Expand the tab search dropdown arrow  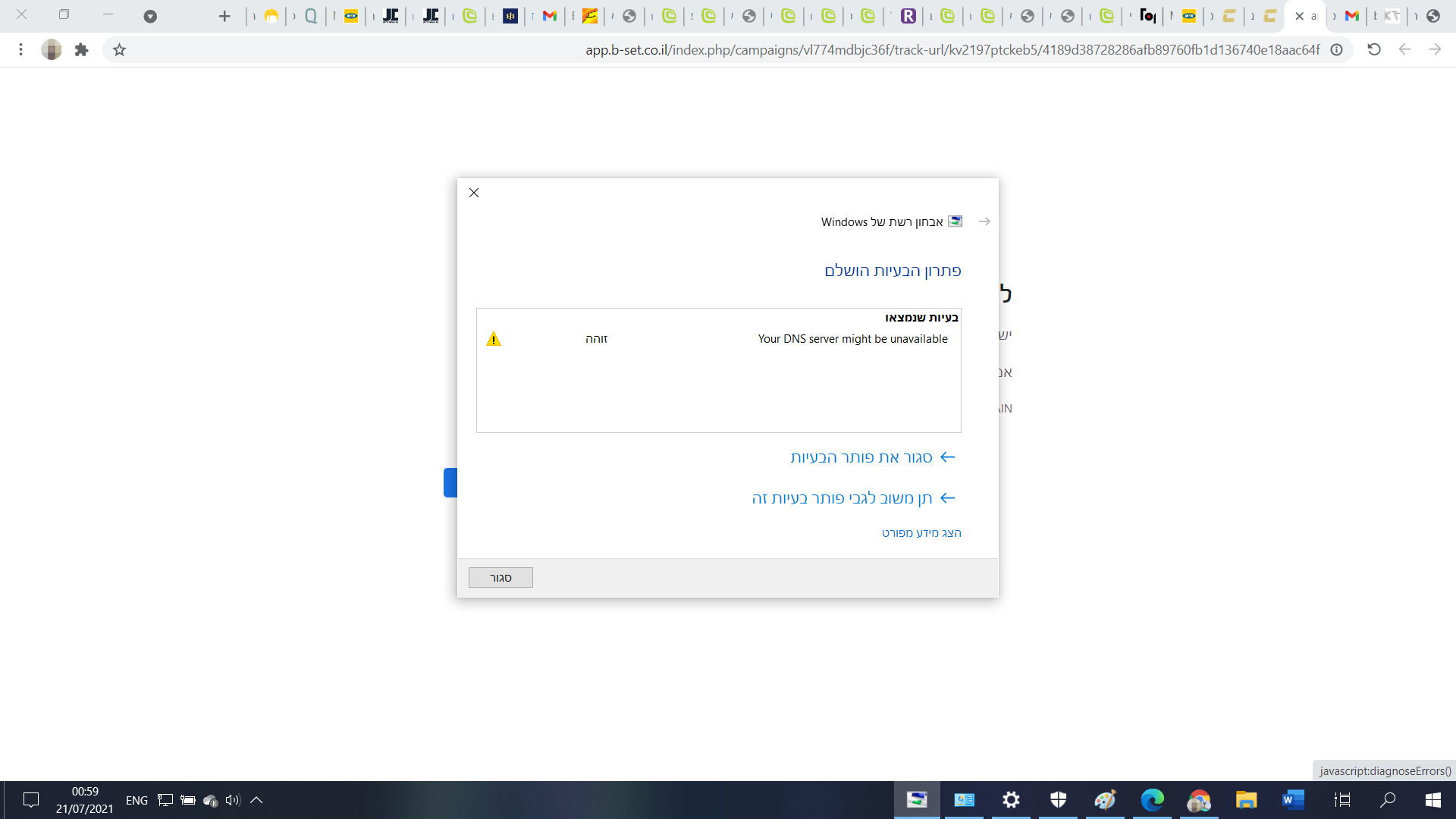pyautogui.click(x=150, y=16)
